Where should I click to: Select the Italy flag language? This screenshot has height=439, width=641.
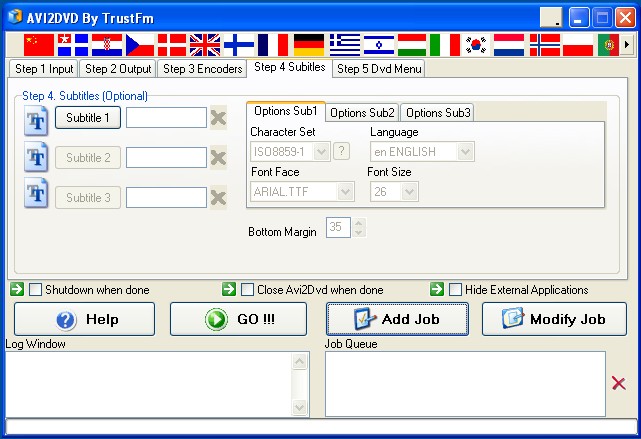445,45
